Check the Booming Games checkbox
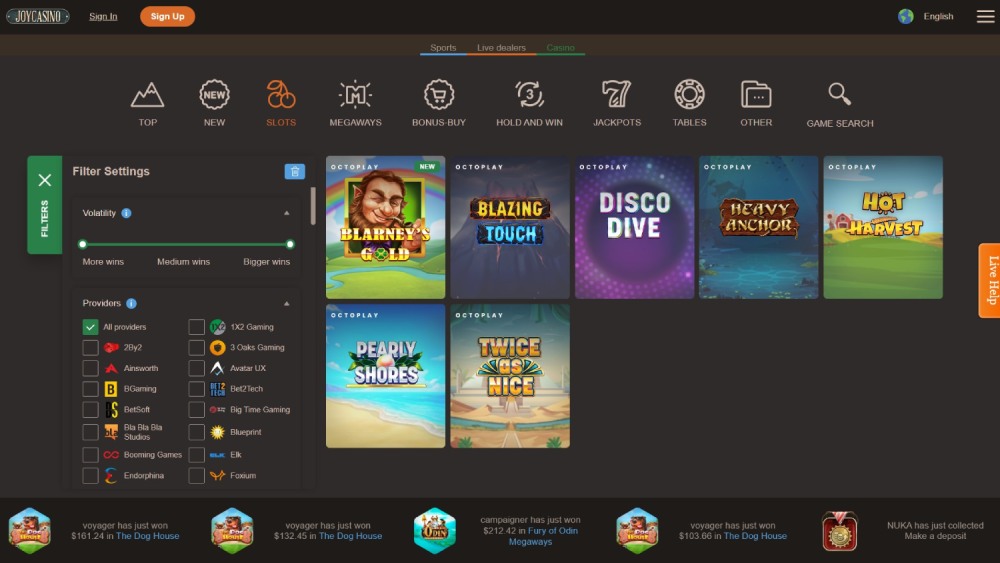The height and width of the screenshot is (563, 1000). [x=91, y=455]
